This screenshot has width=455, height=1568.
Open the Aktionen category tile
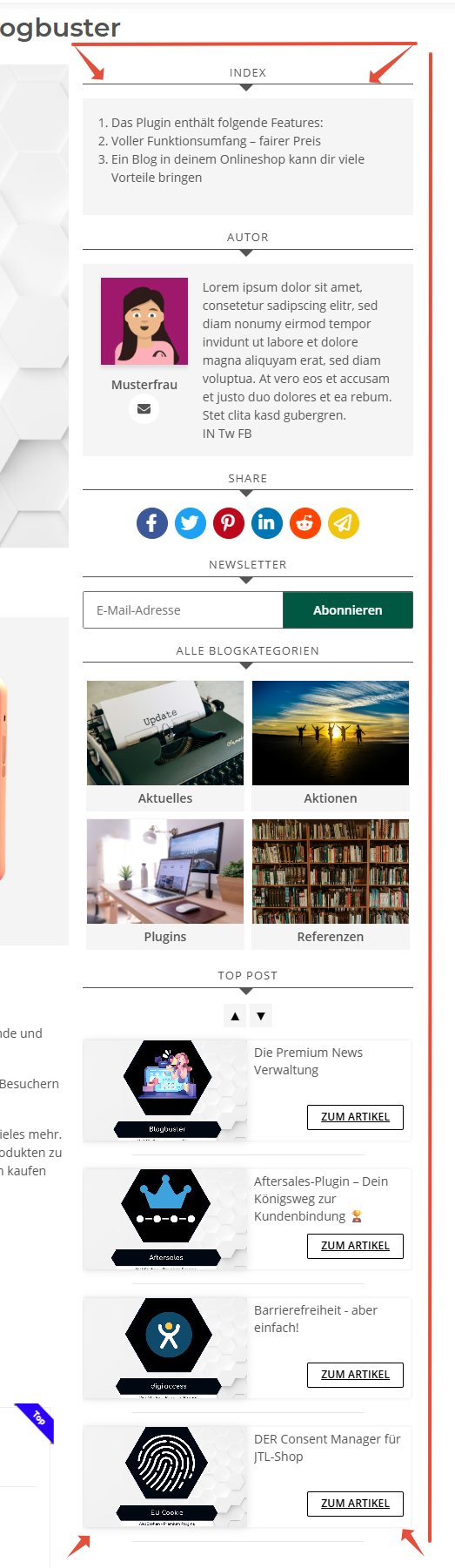(x=331, y=746)
